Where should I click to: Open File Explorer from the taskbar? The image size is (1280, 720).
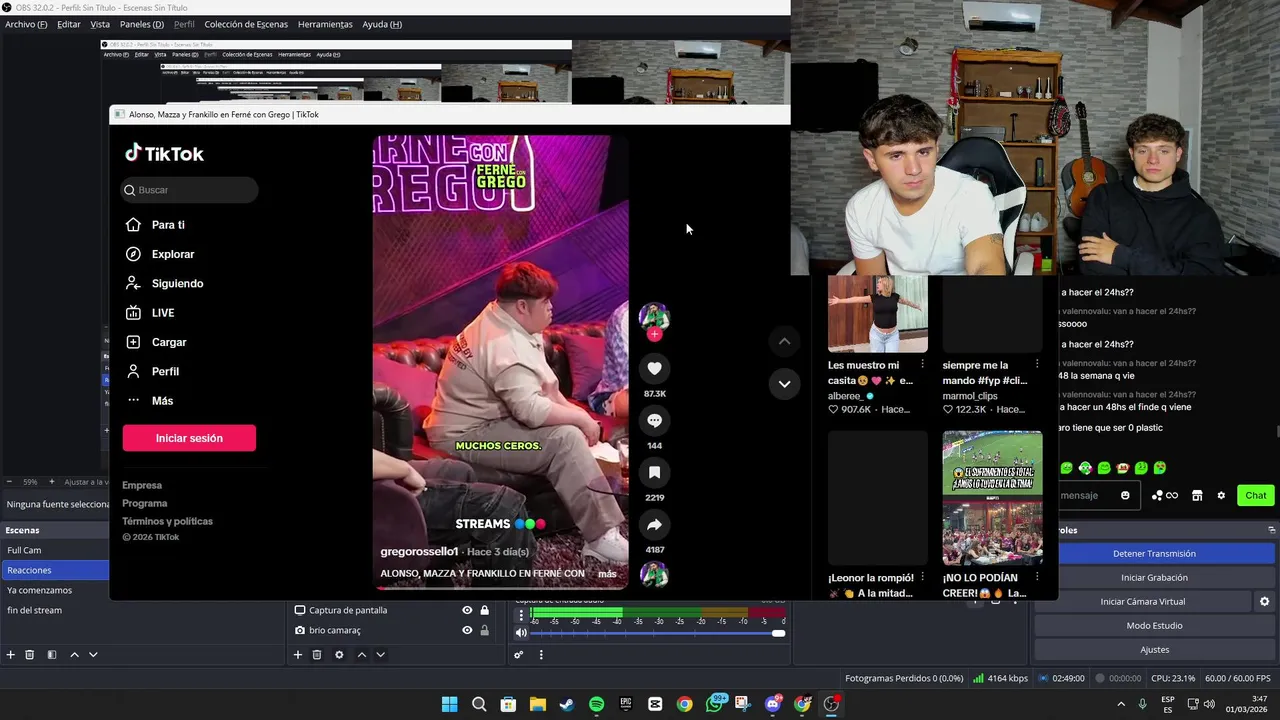(538, 704)
